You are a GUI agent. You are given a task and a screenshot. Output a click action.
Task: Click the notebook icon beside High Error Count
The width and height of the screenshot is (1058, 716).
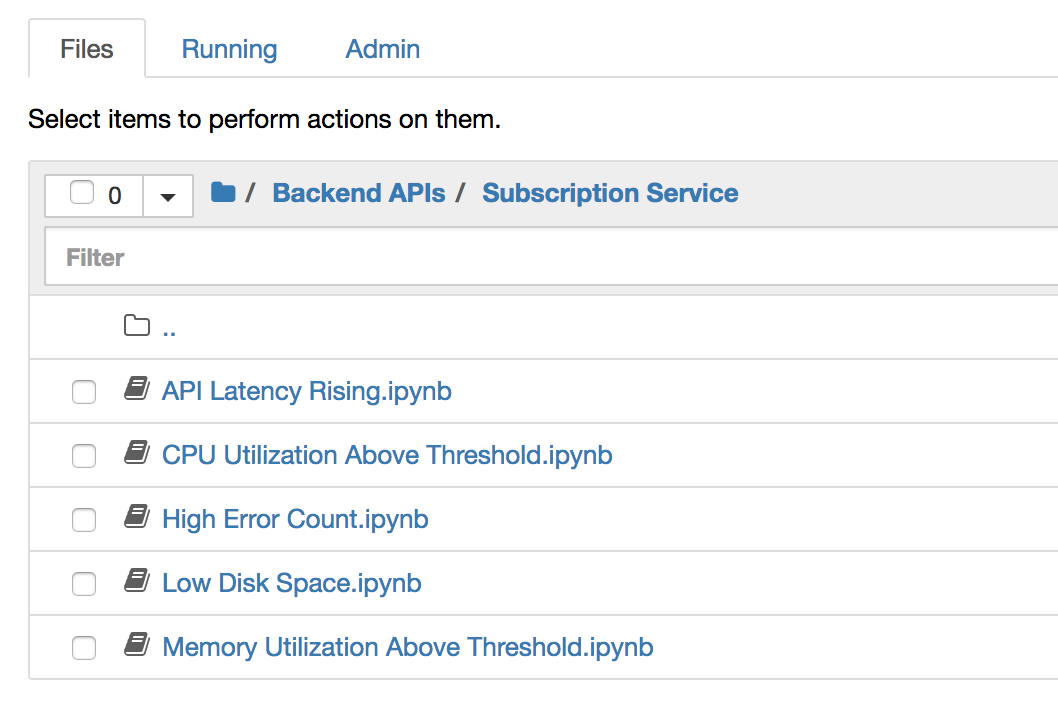click(136, 518)
